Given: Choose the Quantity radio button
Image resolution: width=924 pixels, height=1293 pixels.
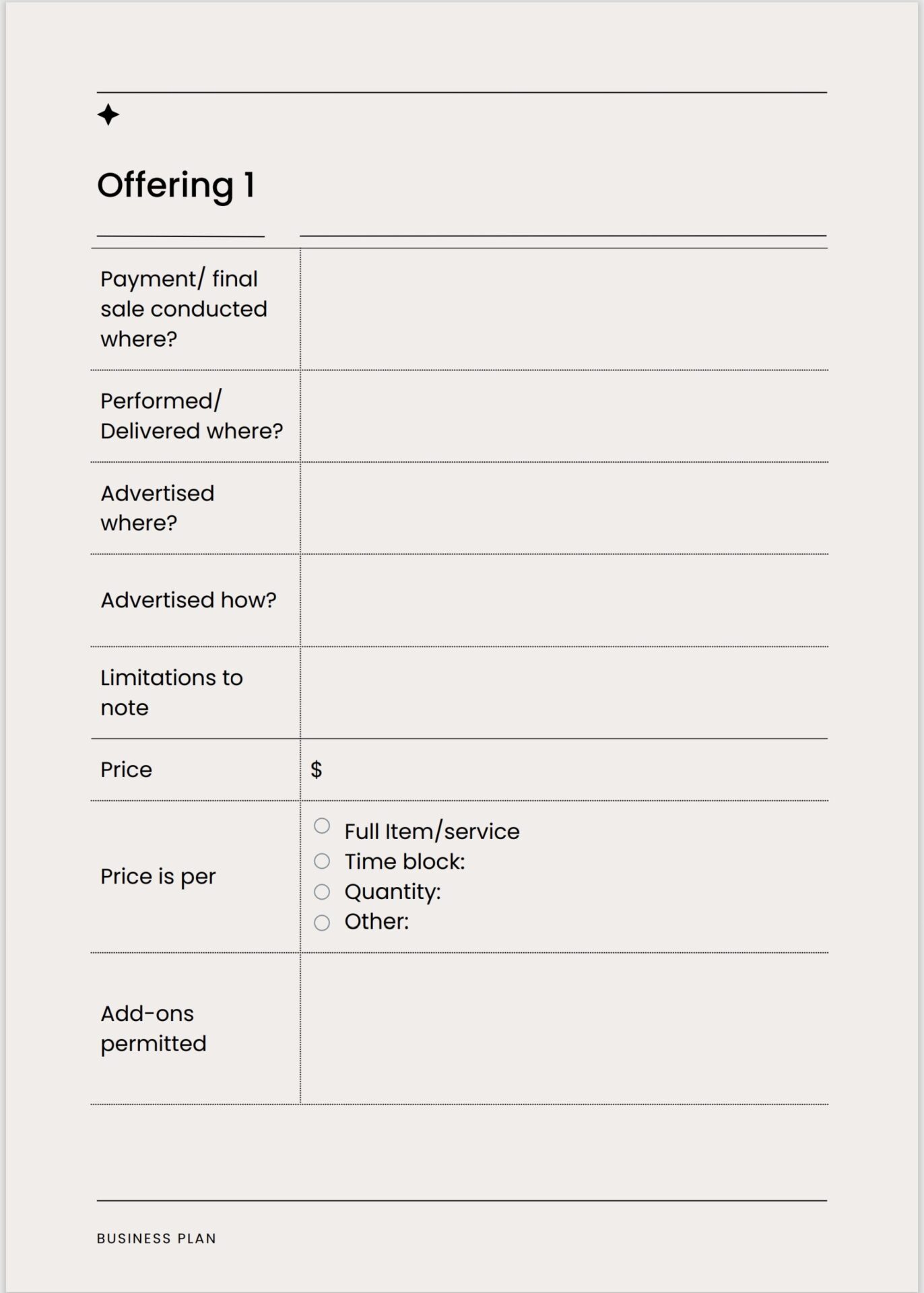Looking at the screenshot, I should (322, 892).
